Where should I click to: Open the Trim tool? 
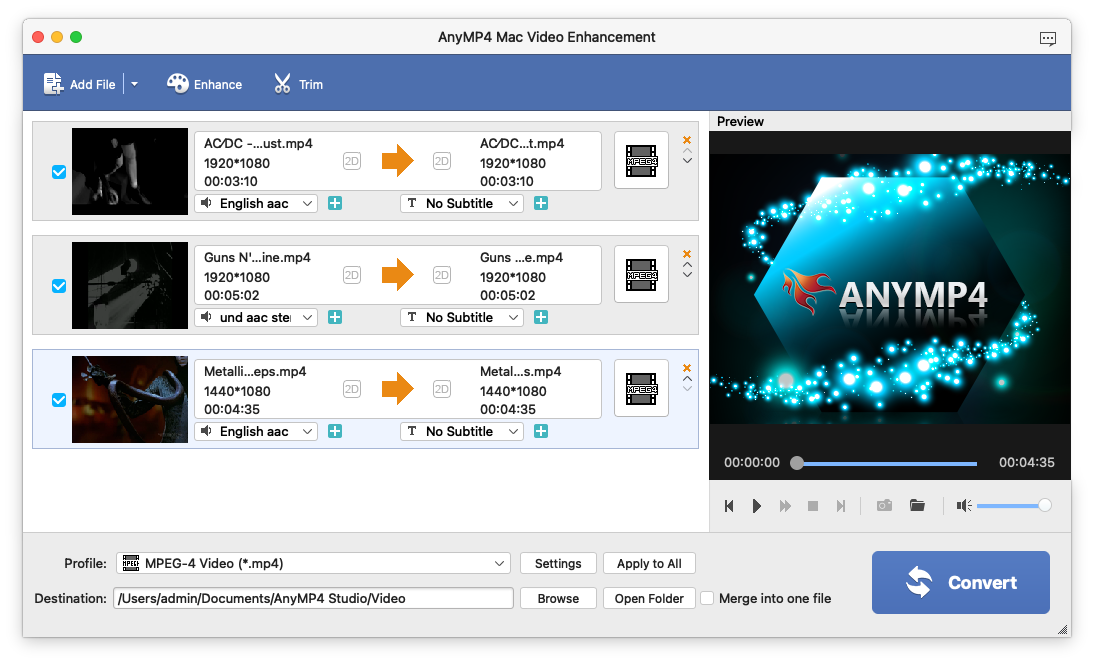[x=299, y=84]
